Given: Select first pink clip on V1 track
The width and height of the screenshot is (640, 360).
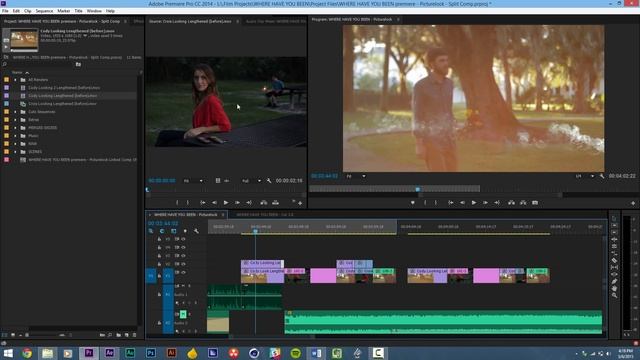Looking at the screenshot, I should (x=323, y=276).
